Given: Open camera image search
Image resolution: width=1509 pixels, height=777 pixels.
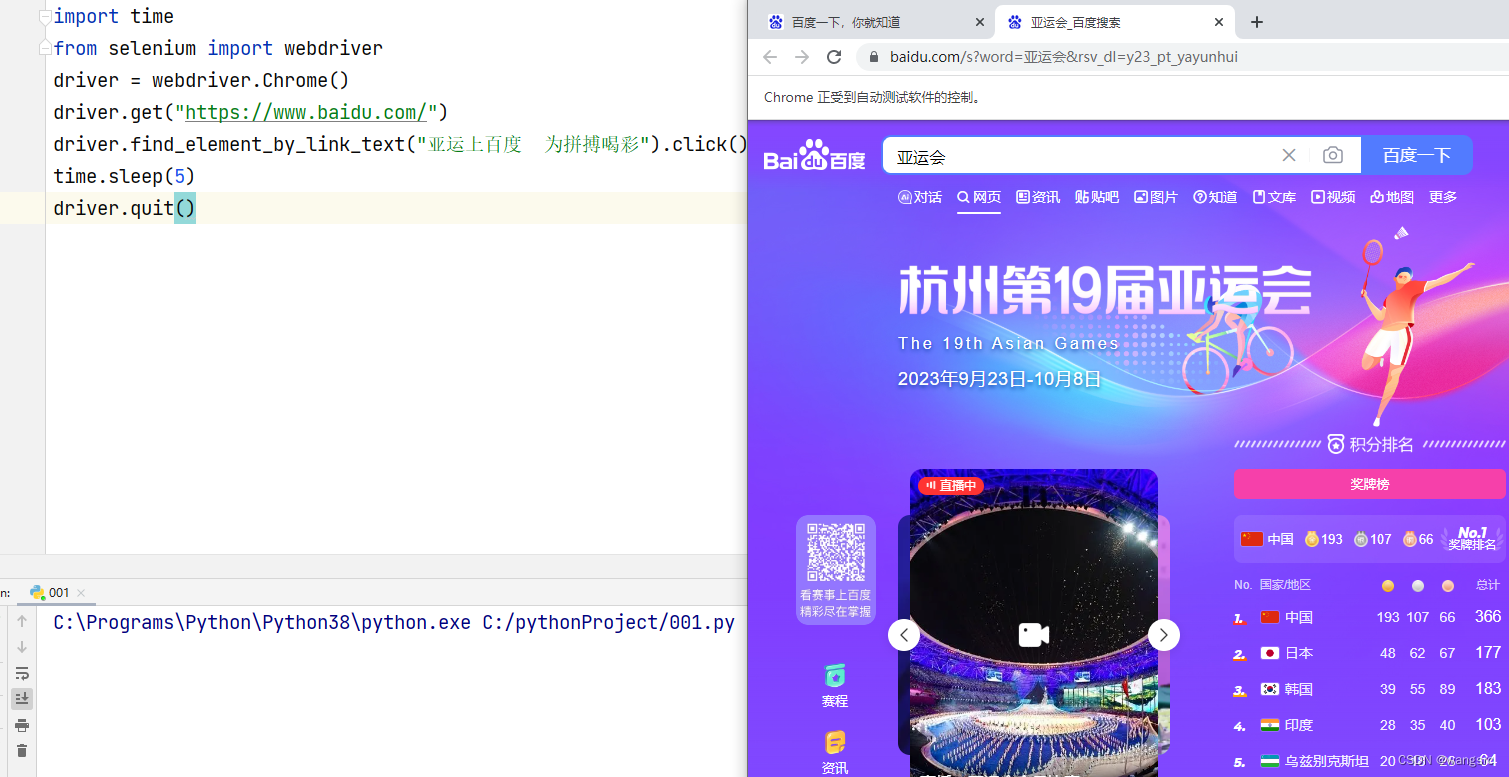Looking at the screenshot, I should (x=1332, y=155).
